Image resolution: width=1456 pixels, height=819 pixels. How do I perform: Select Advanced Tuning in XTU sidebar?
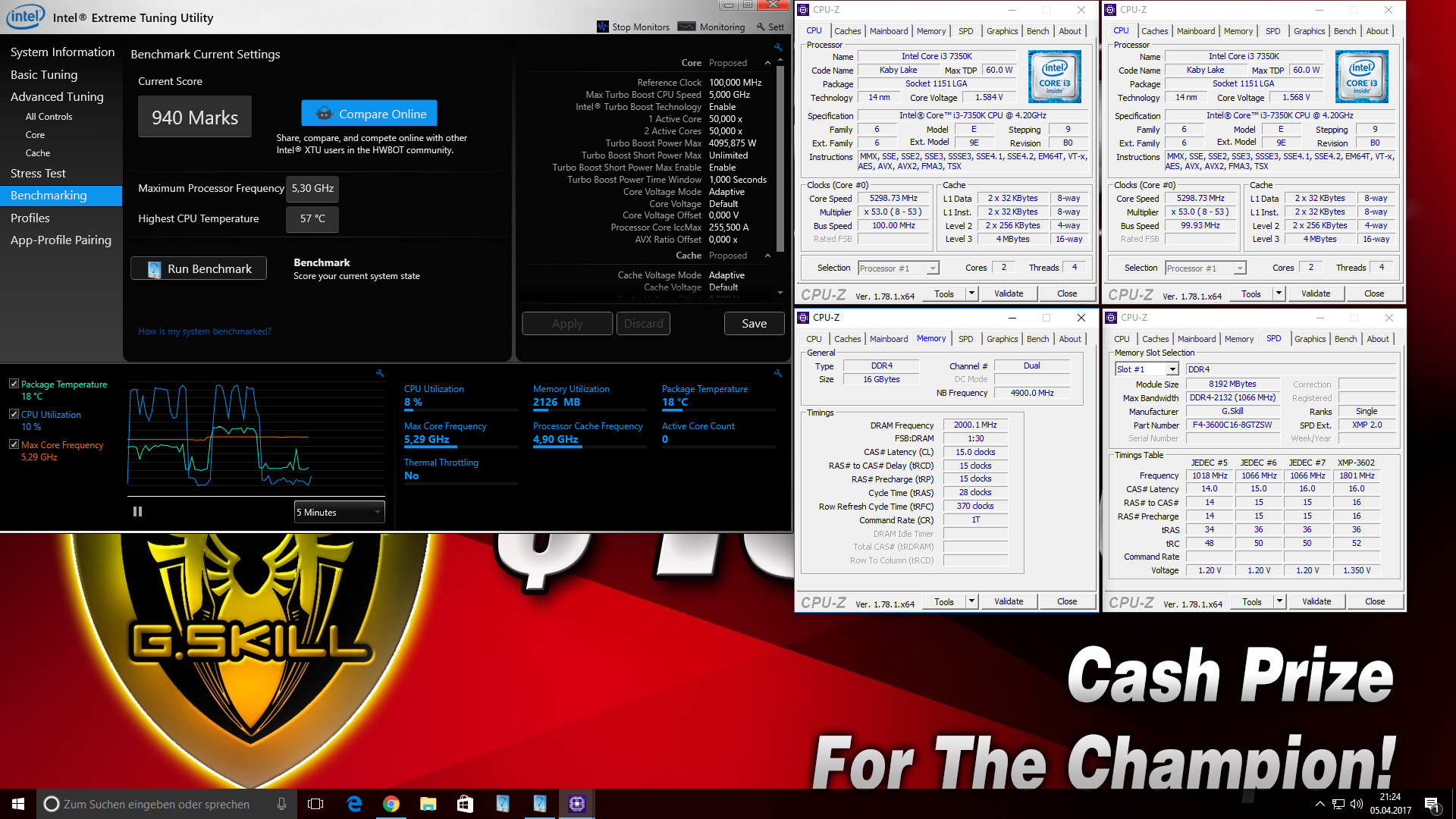tap(57, 97)
